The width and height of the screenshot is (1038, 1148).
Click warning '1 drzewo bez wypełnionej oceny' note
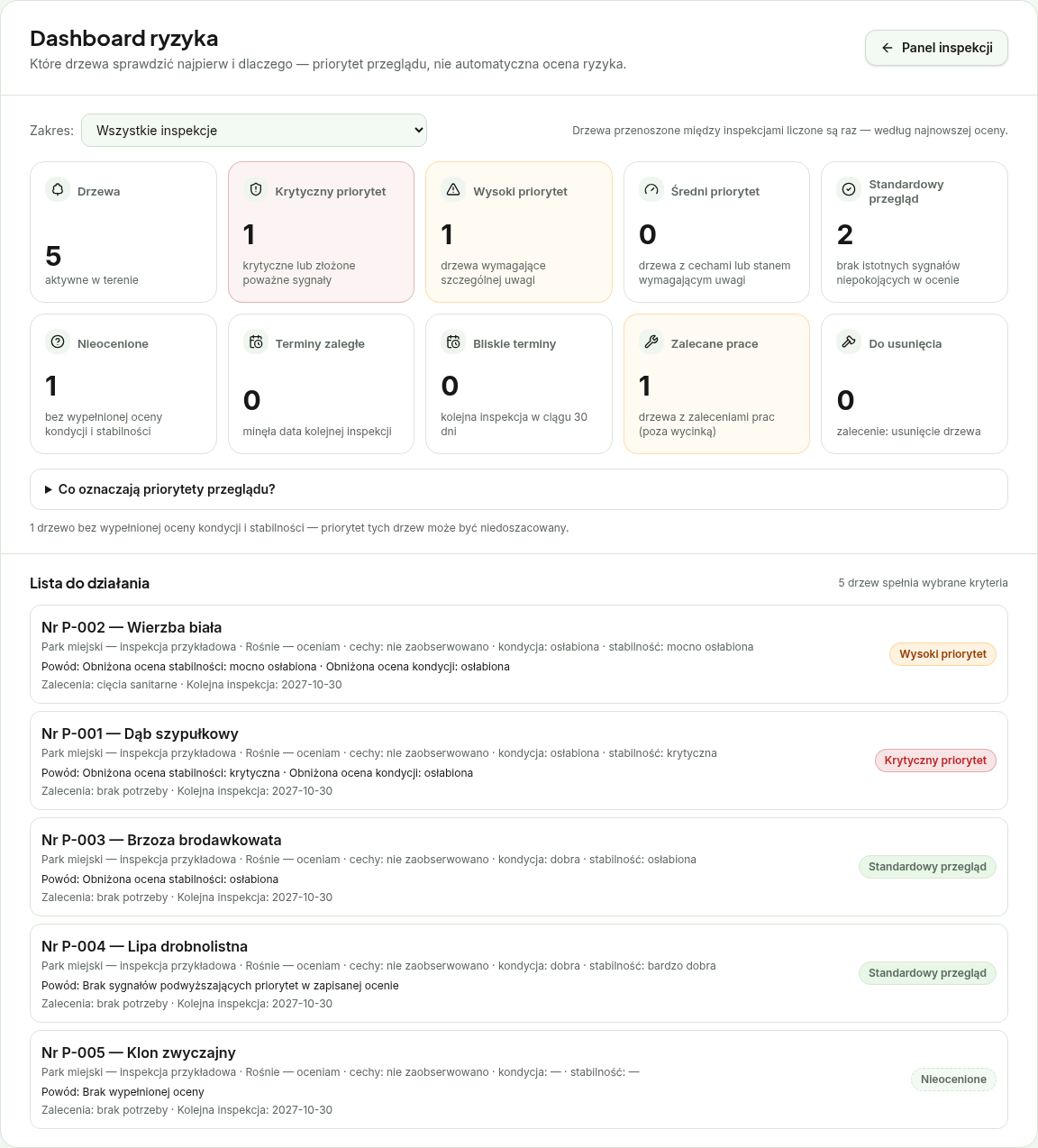[x=299, y=528]
